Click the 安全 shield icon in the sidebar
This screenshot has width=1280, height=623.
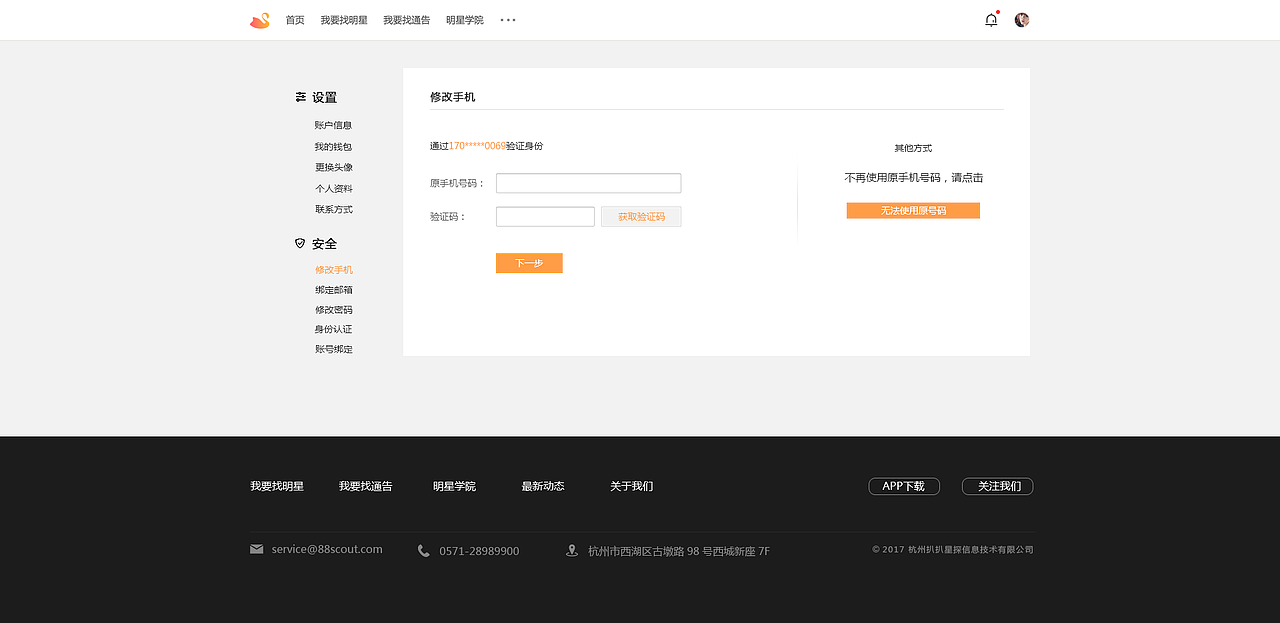[299, 243]
